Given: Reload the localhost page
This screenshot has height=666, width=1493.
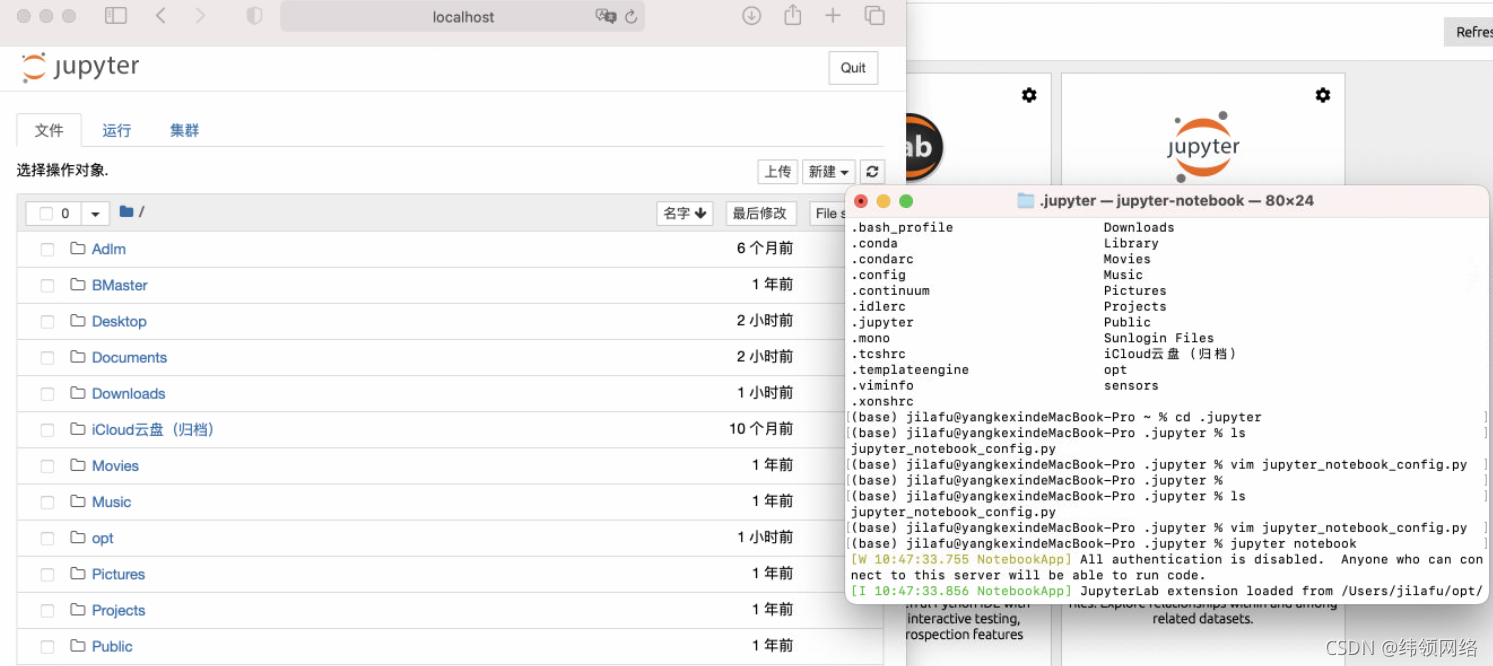Looking at the screenshot, I should (631, 17).
